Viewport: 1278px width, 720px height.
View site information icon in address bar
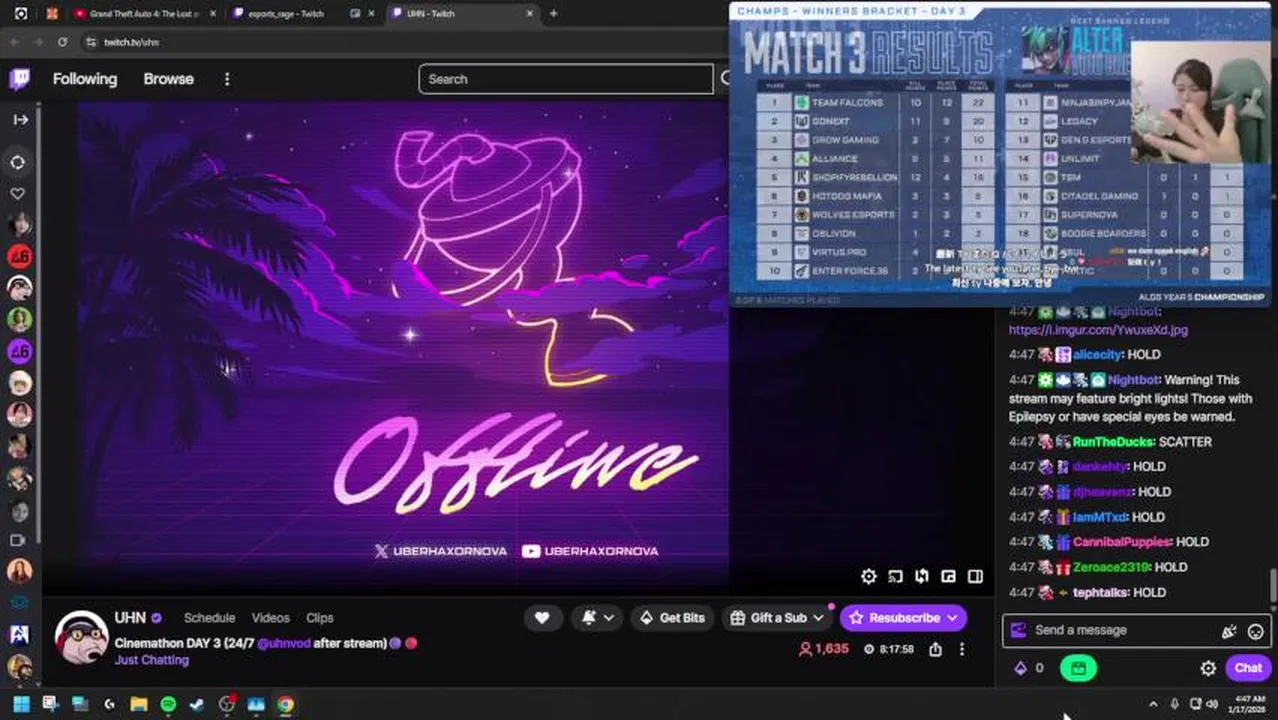[91, 42]
